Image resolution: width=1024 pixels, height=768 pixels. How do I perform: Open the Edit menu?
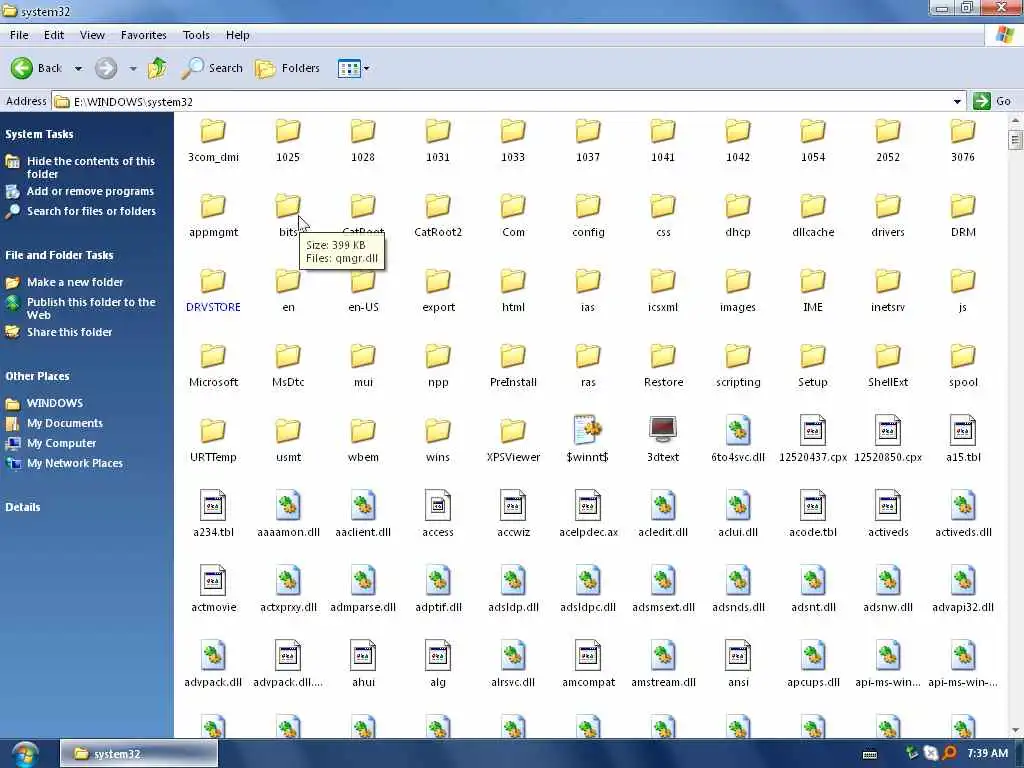pos(54,35)
